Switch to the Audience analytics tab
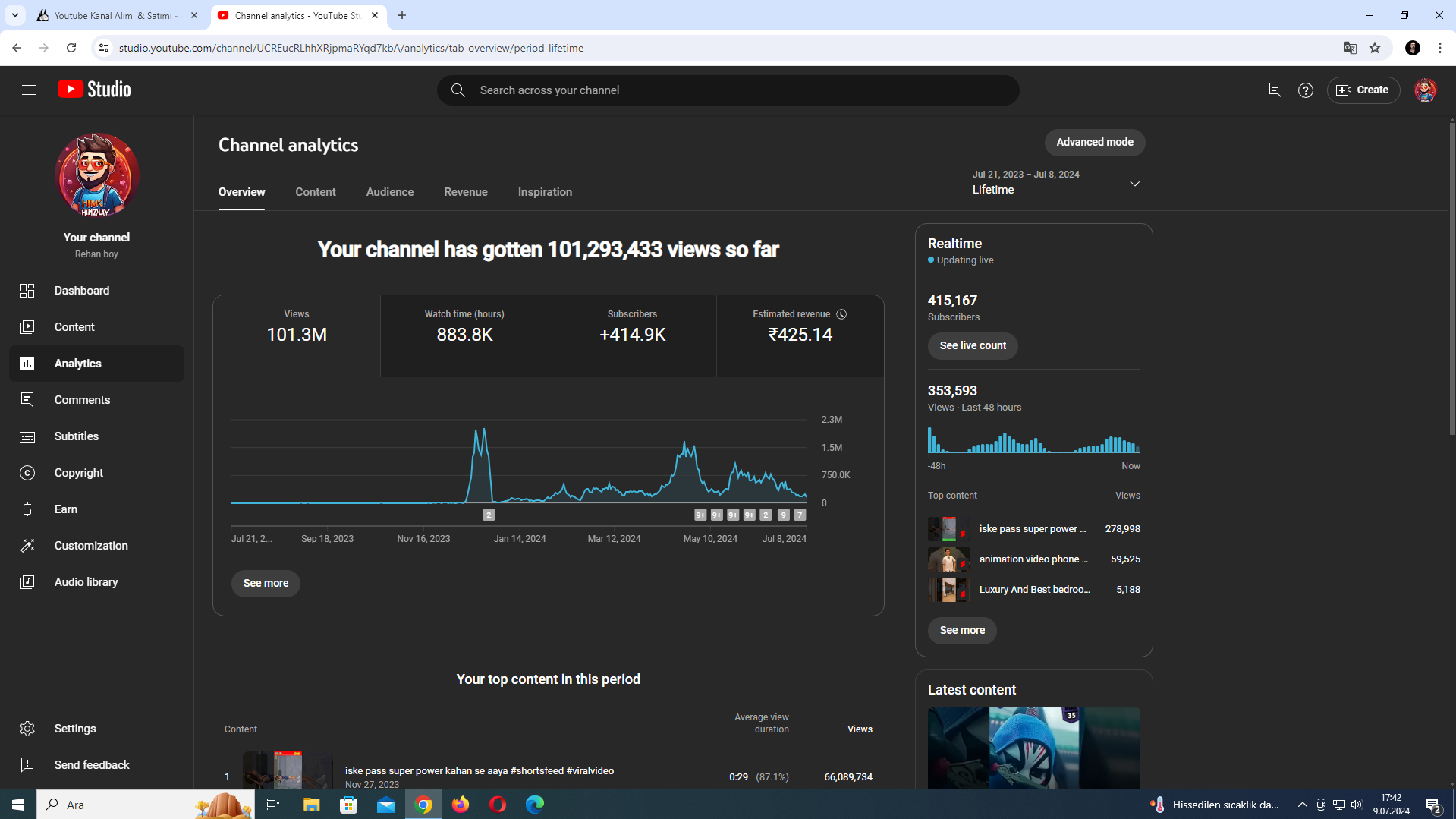Image resolution: width=1456 pixels, height=819 pixels. (x=390, y=192)
